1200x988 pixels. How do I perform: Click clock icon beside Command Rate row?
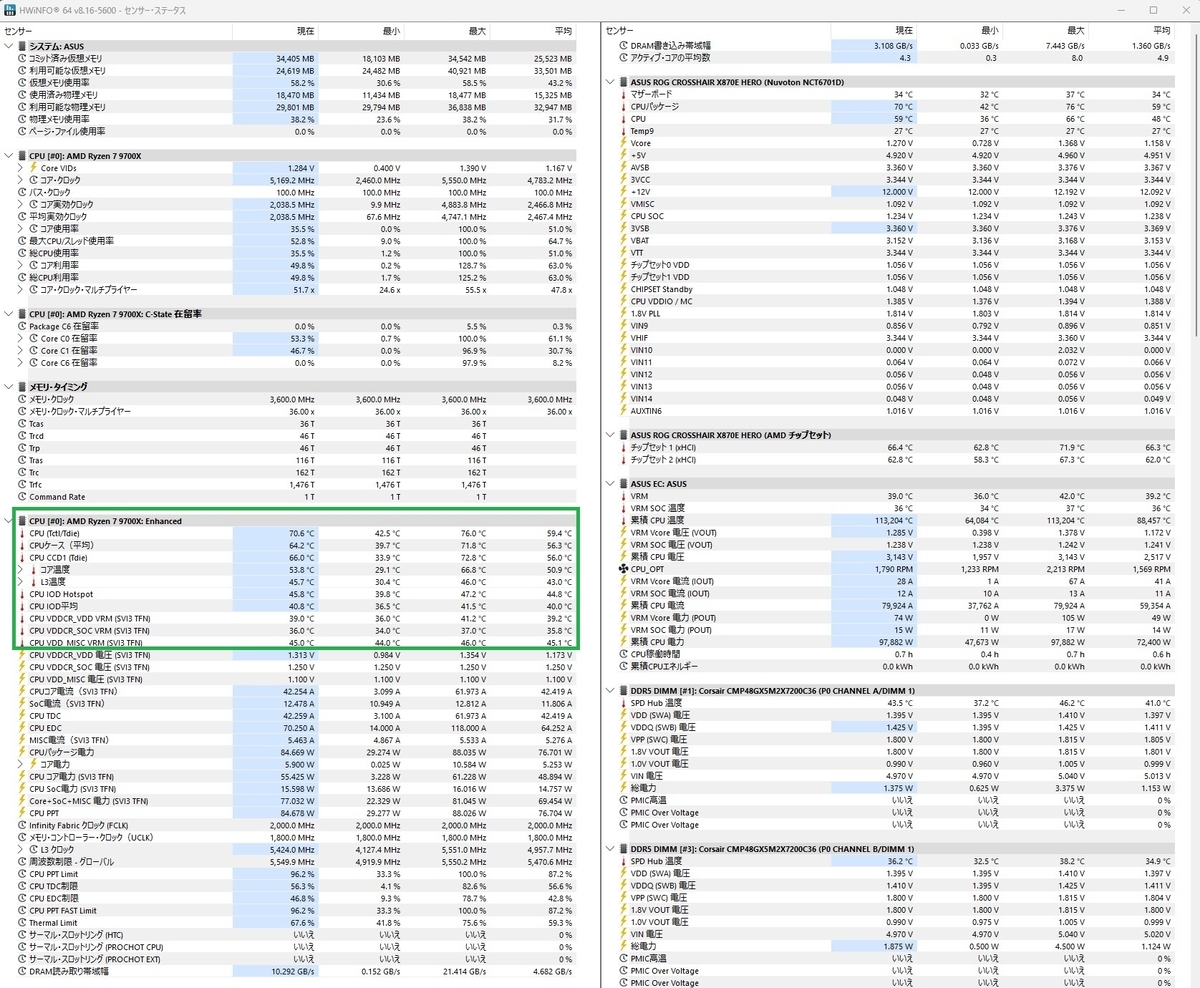22,496
